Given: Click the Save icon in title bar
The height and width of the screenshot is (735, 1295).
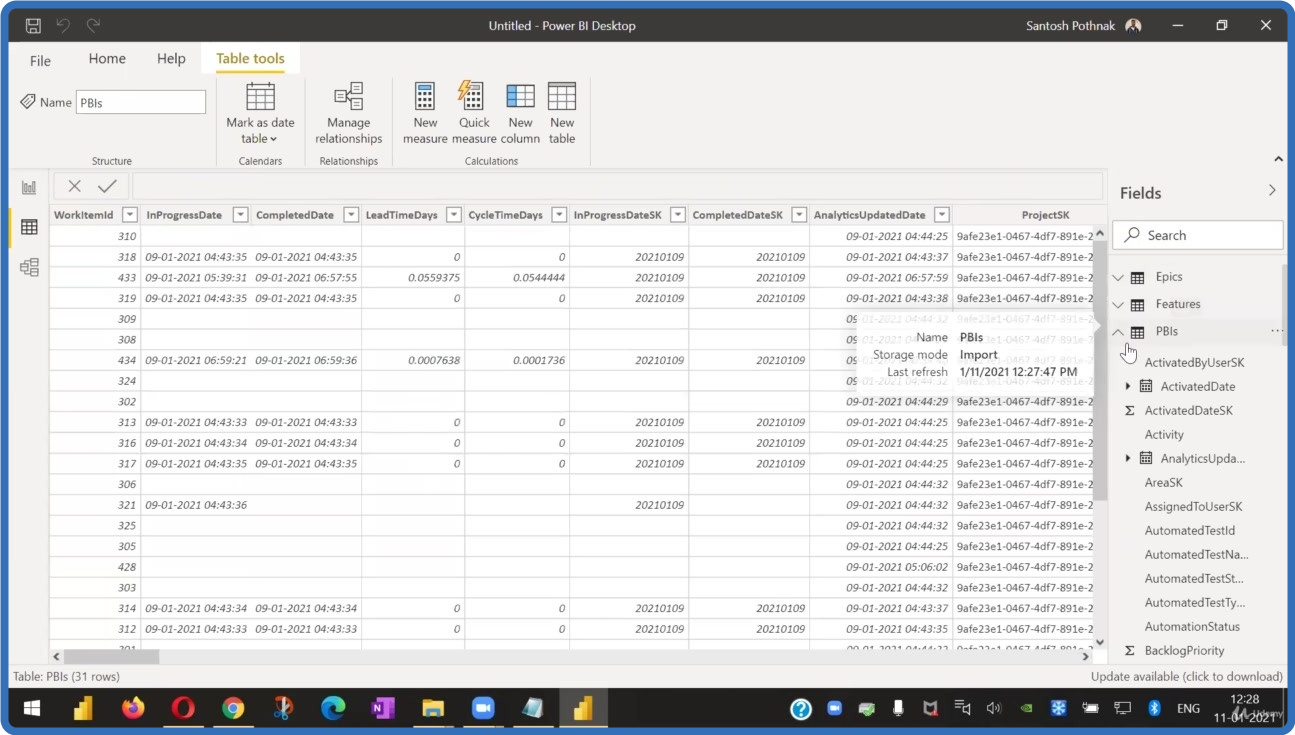Looking at the screenshot, I should (33, 26).
